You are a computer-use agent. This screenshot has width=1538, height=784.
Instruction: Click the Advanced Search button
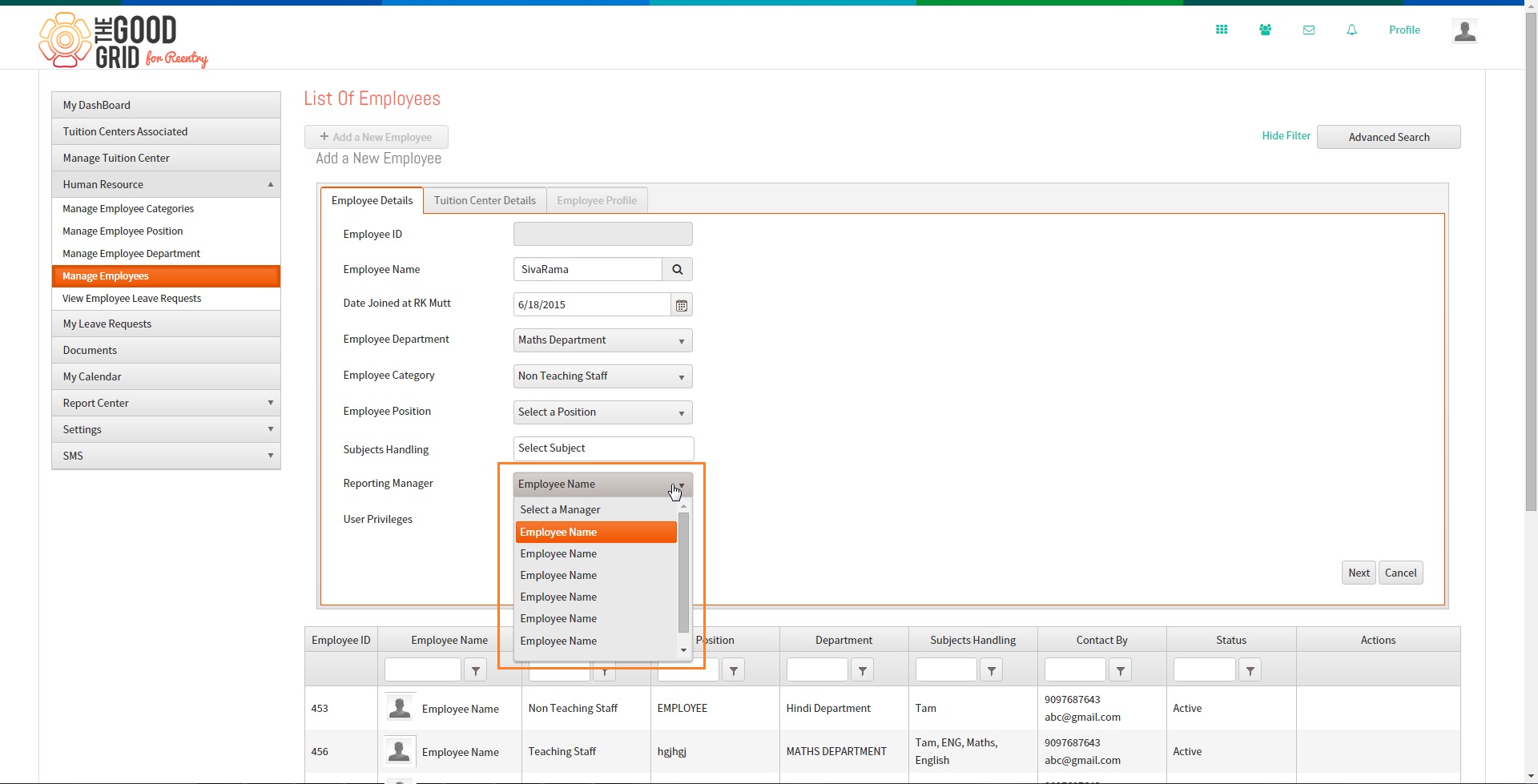pos(1388,137)
